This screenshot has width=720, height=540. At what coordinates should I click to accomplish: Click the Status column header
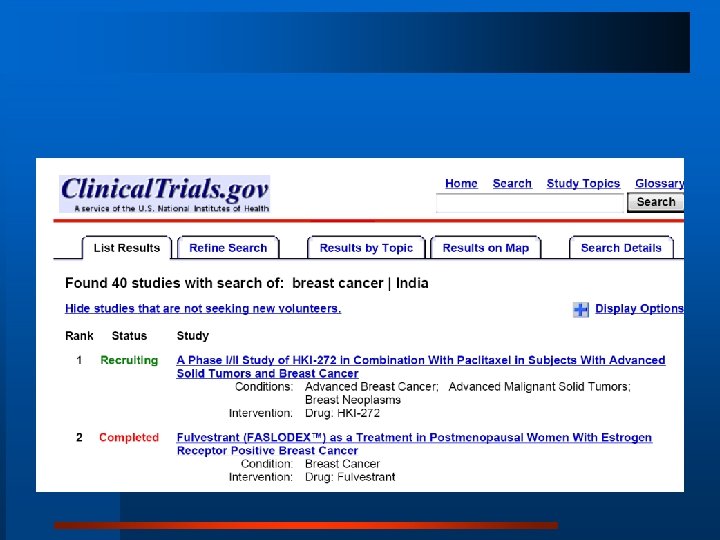pos(129,336)
